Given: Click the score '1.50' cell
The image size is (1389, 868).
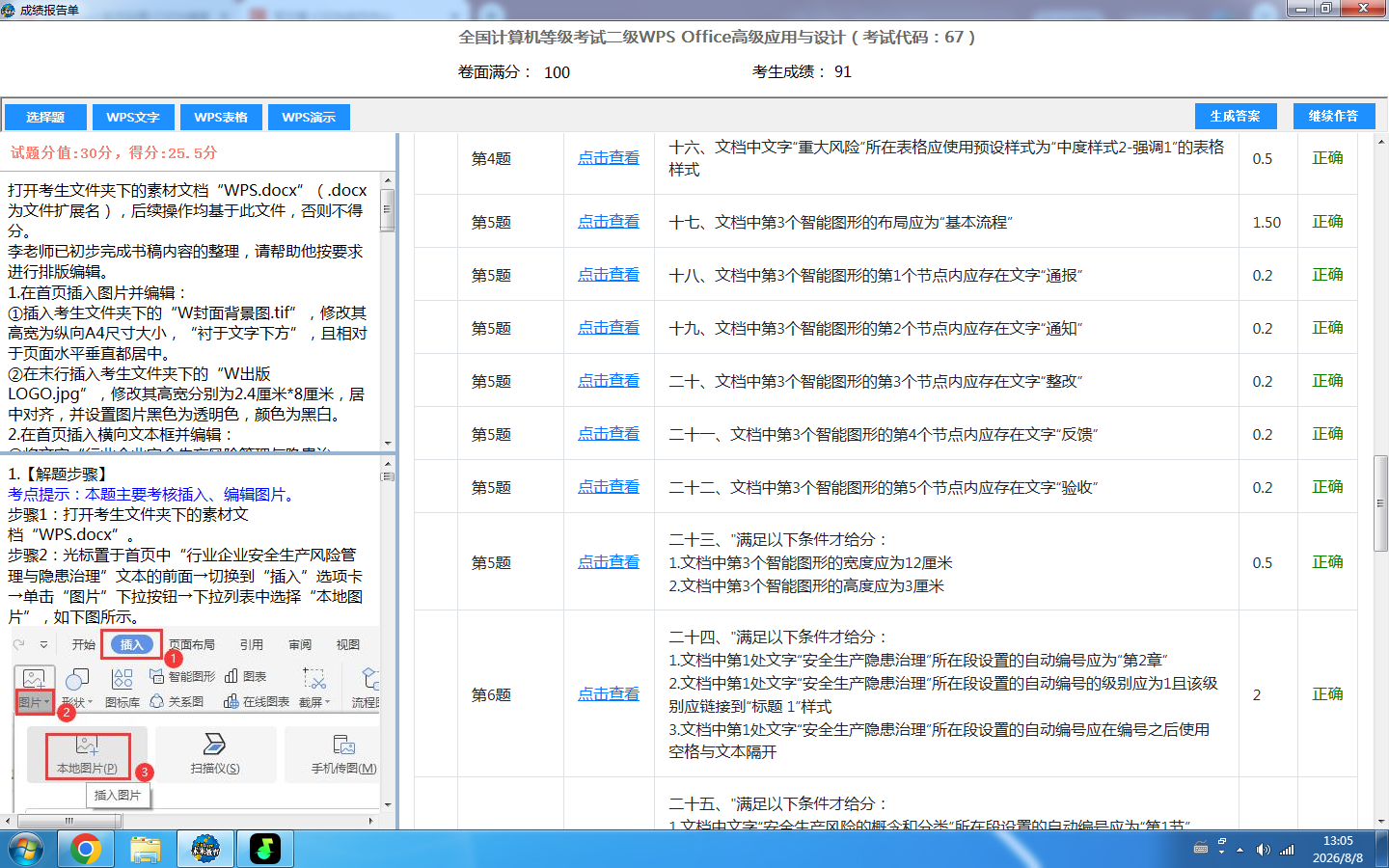Looking at the screenshot, I should click(x=1266, y=222).
